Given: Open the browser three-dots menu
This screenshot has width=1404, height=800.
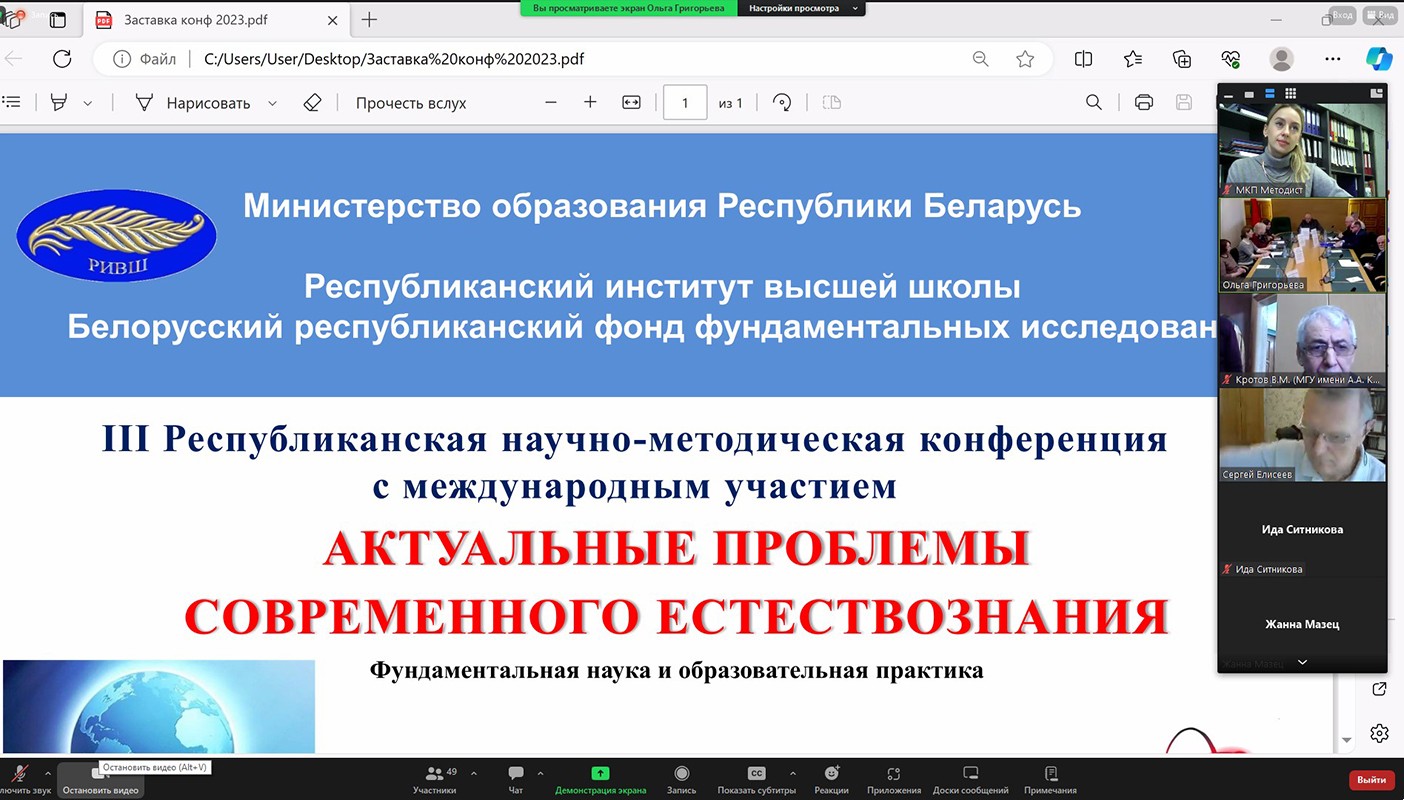Looking at the screenshot, I should [x=1332, y=59].
